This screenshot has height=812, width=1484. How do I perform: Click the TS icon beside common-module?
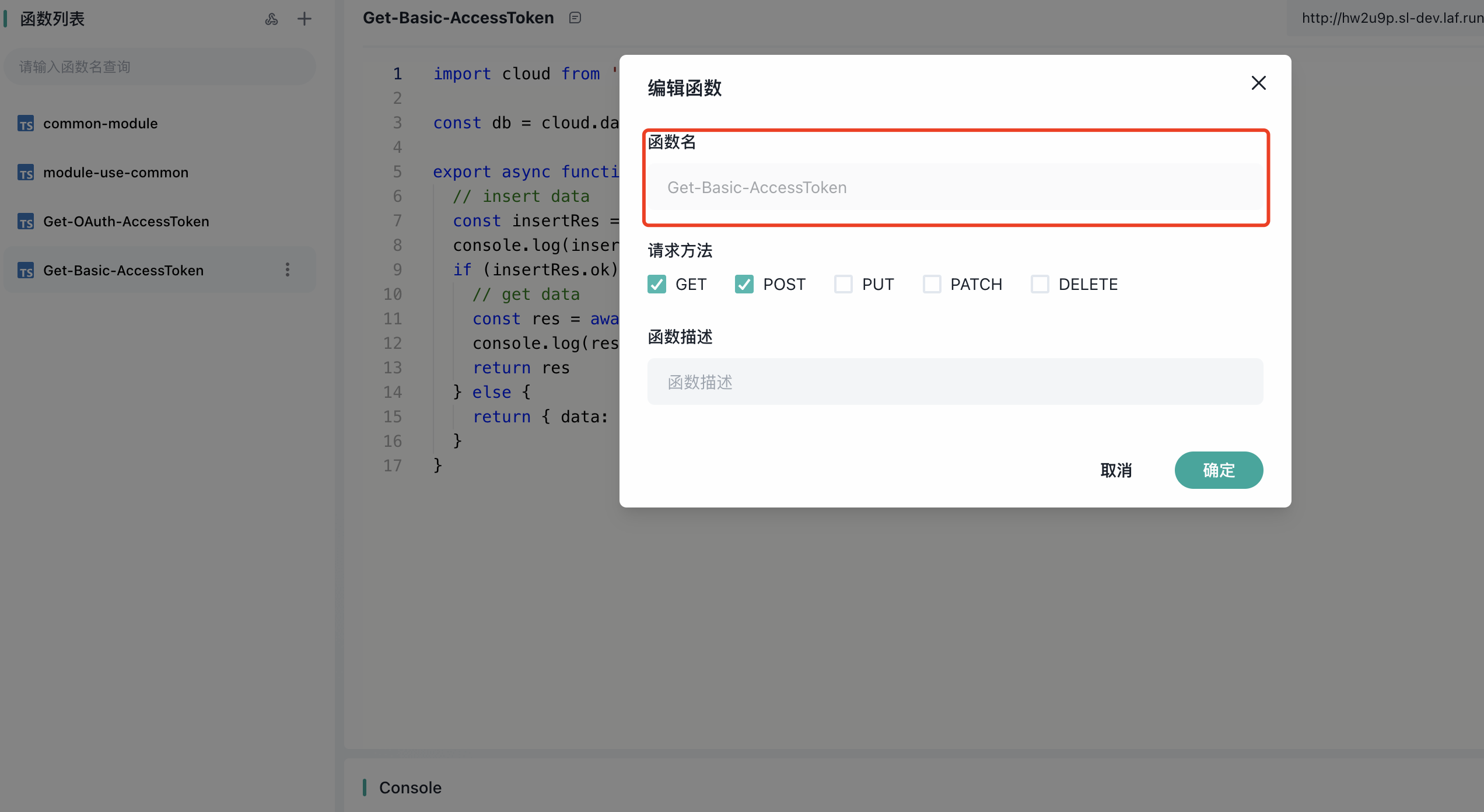(25, 123)
